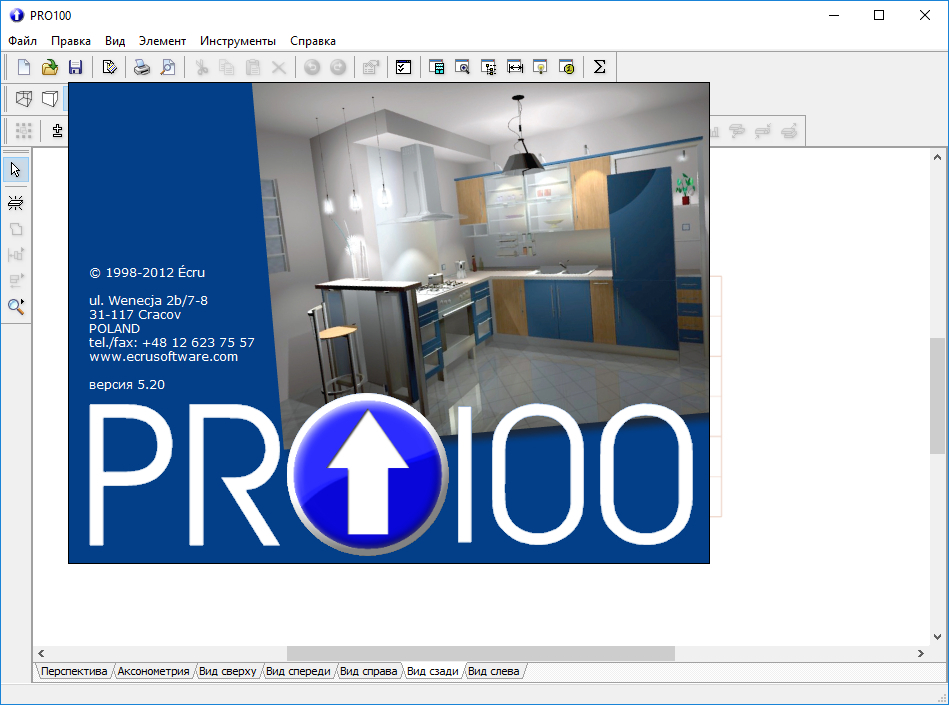Click the Open file folder icon

pyautogui.click(x=49, y=67)
